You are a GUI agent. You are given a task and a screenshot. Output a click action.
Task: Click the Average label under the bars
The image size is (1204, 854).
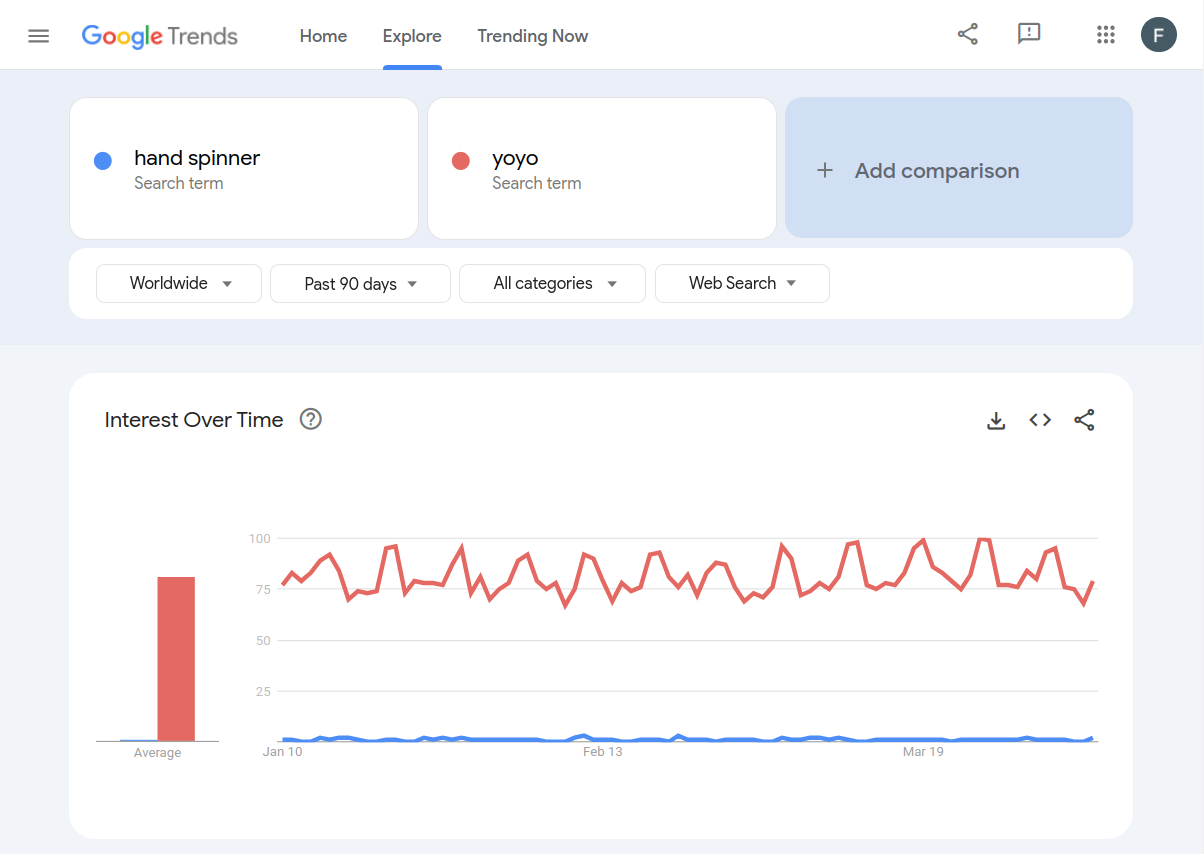tap(157, 753)
